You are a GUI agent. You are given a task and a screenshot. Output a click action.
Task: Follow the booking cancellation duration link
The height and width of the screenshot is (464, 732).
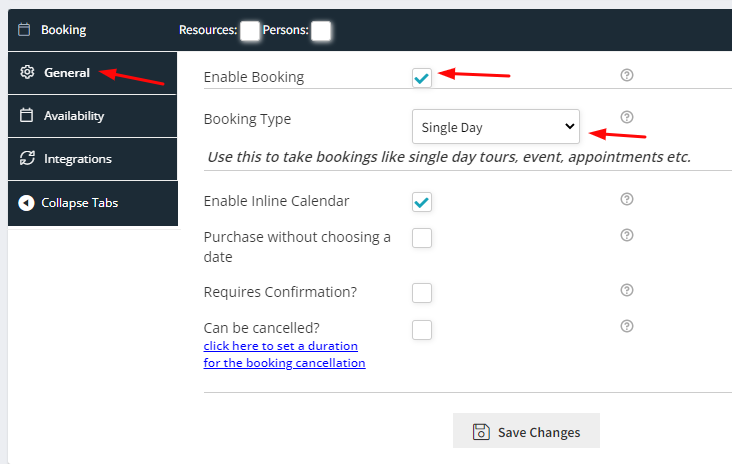(284, 354)
